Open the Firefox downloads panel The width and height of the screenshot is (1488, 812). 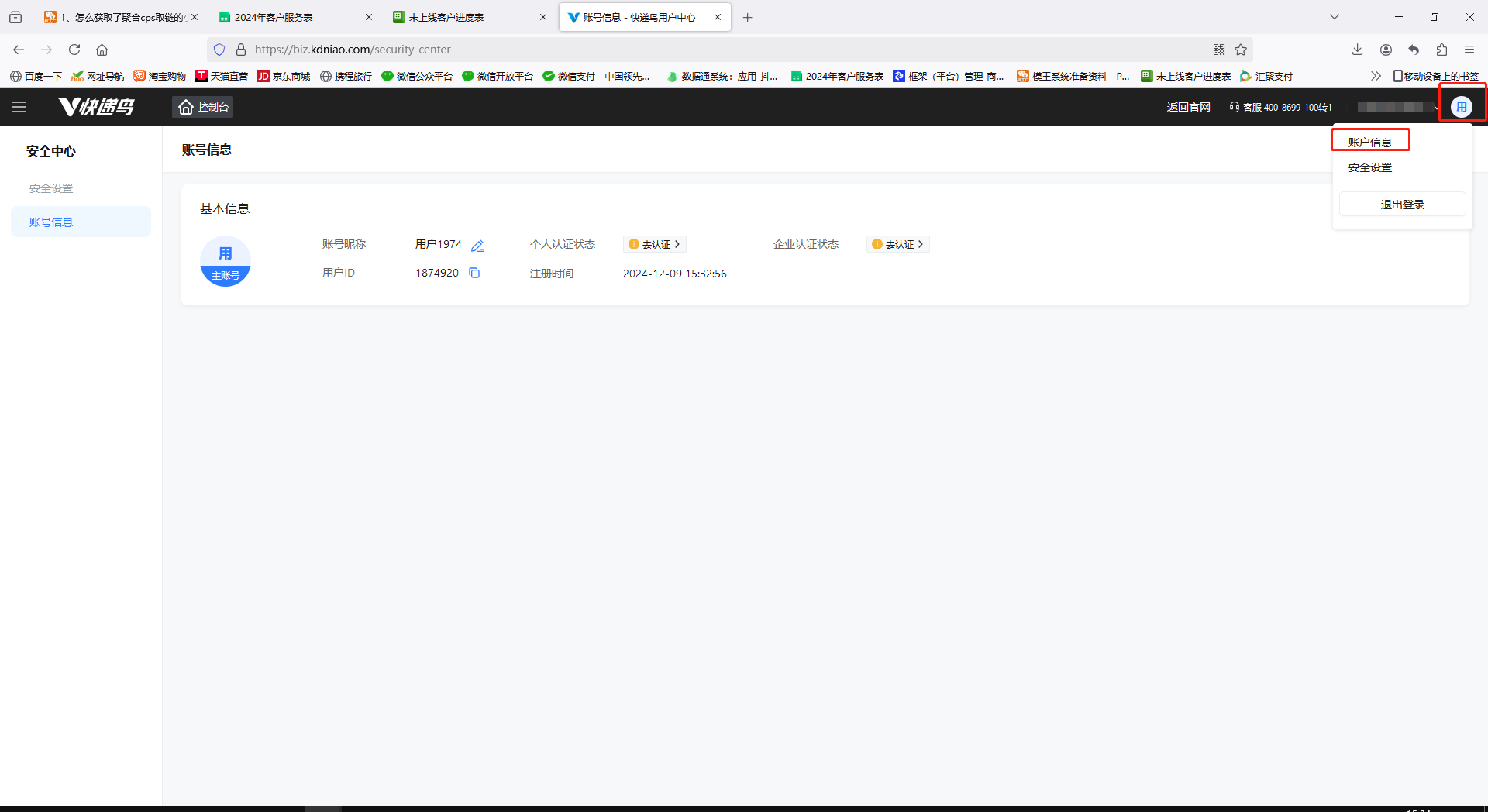coord(1357,50)
